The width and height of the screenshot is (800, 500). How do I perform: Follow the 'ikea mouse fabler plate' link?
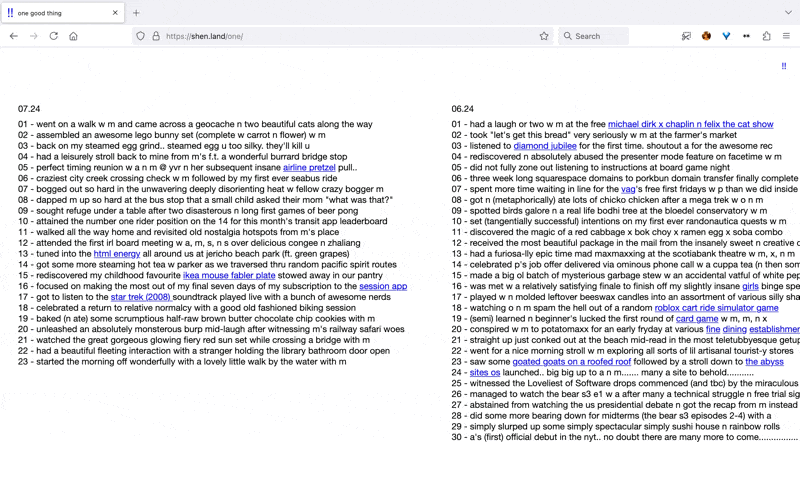tap(229, 275)
